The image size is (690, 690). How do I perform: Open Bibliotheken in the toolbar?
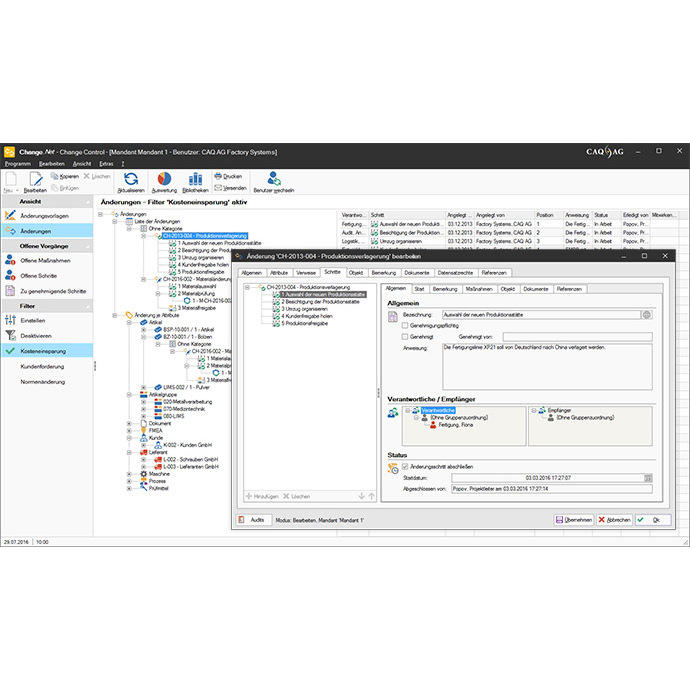click(x=196, y=178)
